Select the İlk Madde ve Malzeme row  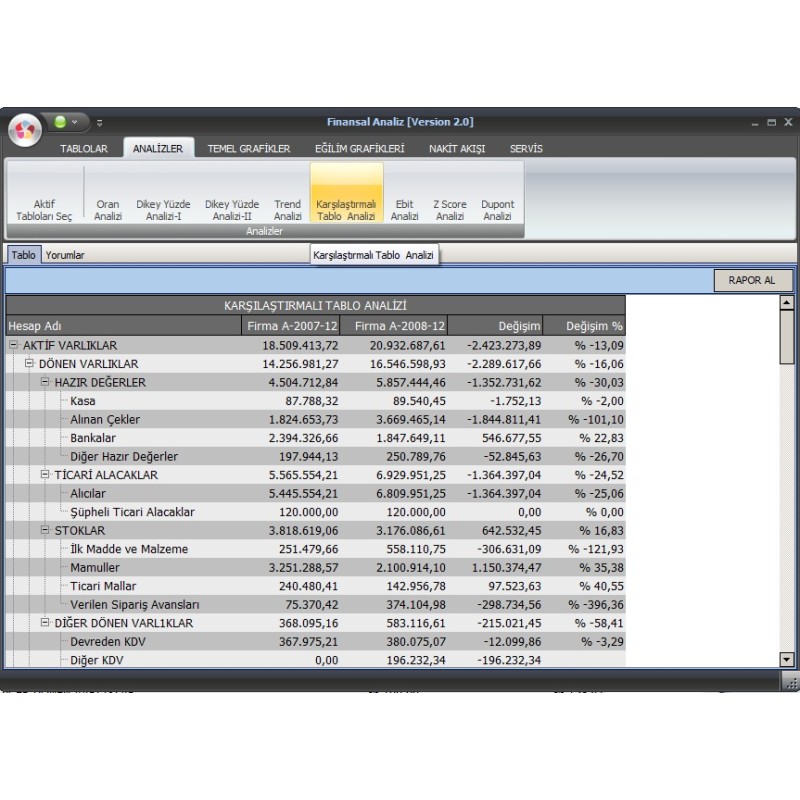315,549
